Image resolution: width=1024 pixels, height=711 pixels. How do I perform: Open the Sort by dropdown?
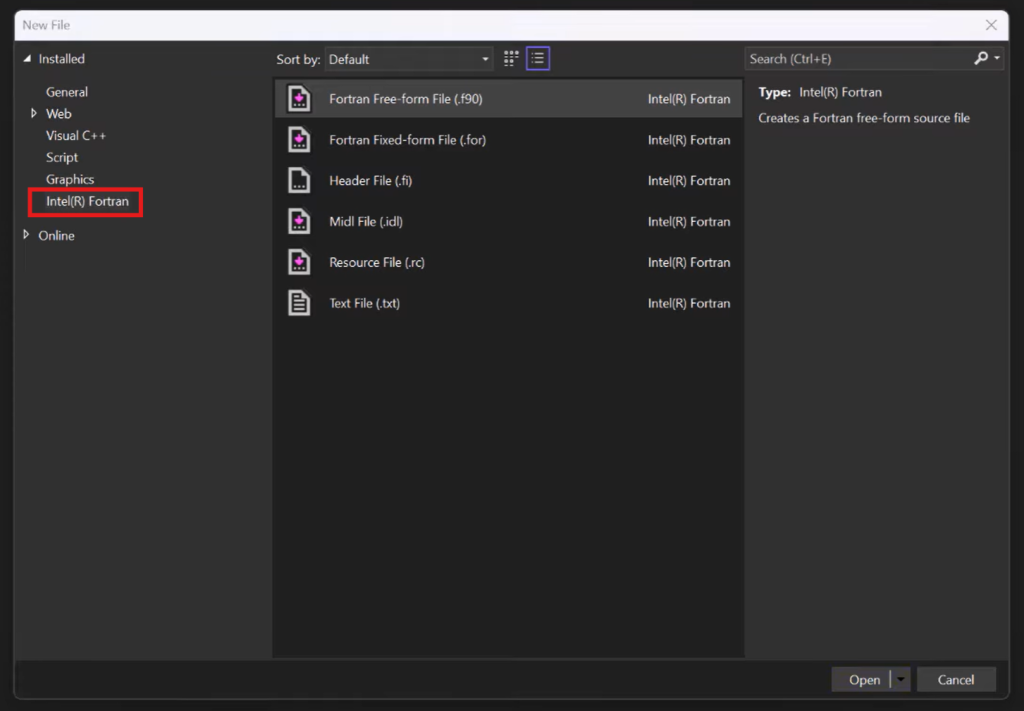[409, 59]
